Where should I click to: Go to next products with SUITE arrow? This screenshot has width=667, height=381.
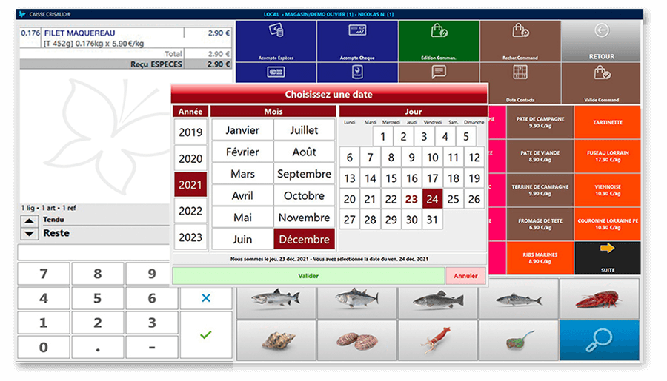[607, 258]
